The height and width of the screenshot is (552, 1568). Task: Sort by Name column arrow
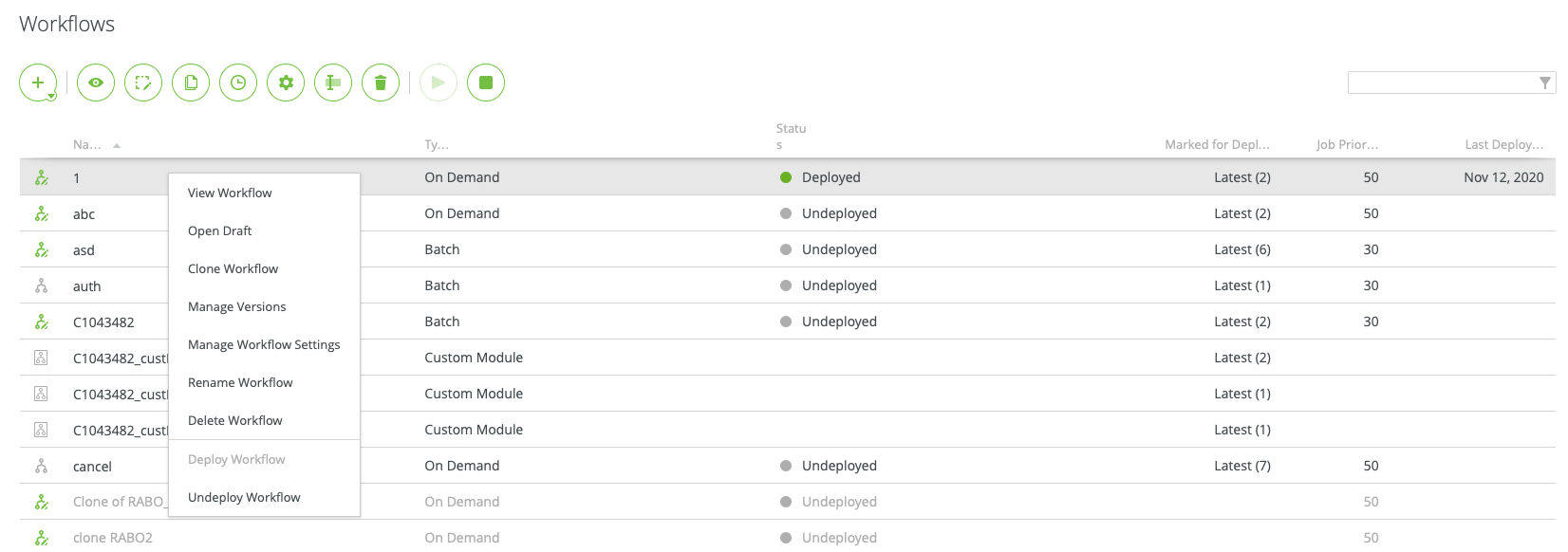[x=117, y=145]
